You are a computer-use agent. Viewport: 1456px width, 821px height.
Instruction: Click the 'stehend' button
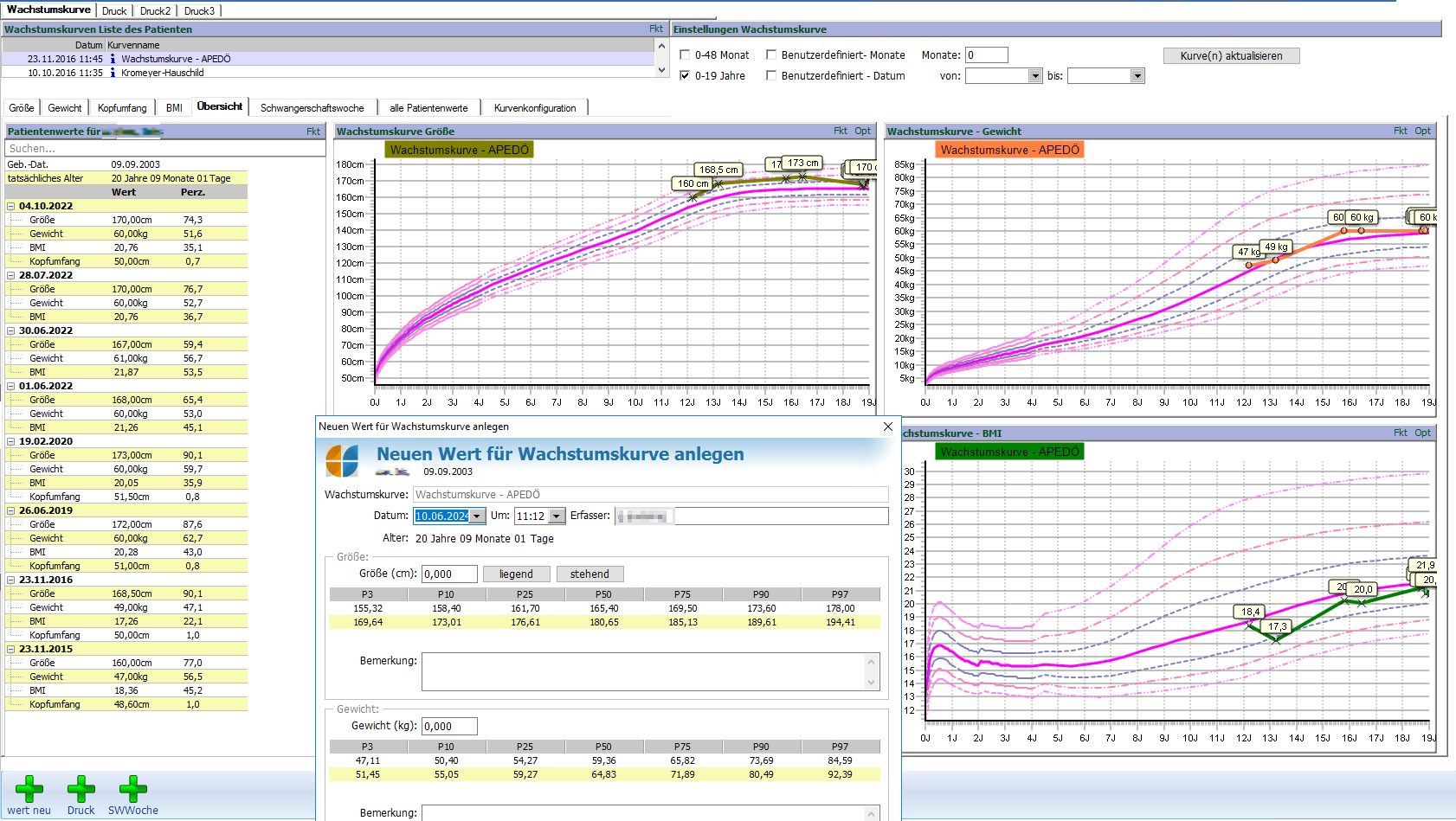point(589,574)
